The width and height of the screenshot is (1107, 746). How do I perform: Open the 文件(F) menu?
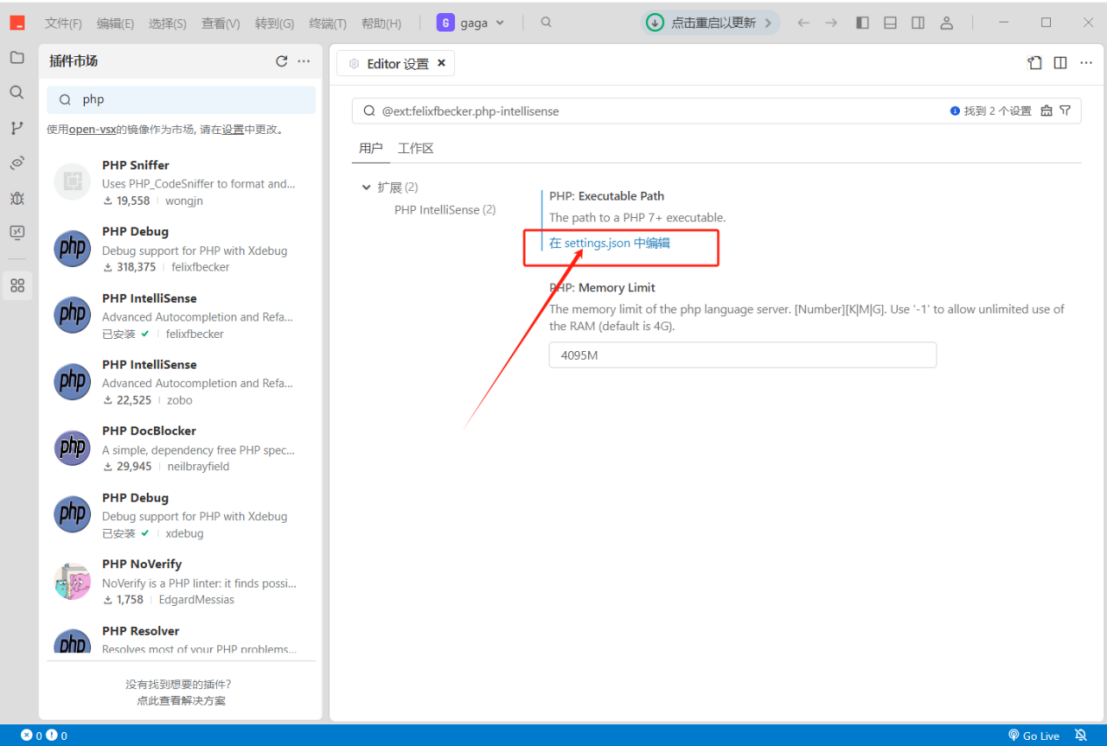[x=64, y=23]
